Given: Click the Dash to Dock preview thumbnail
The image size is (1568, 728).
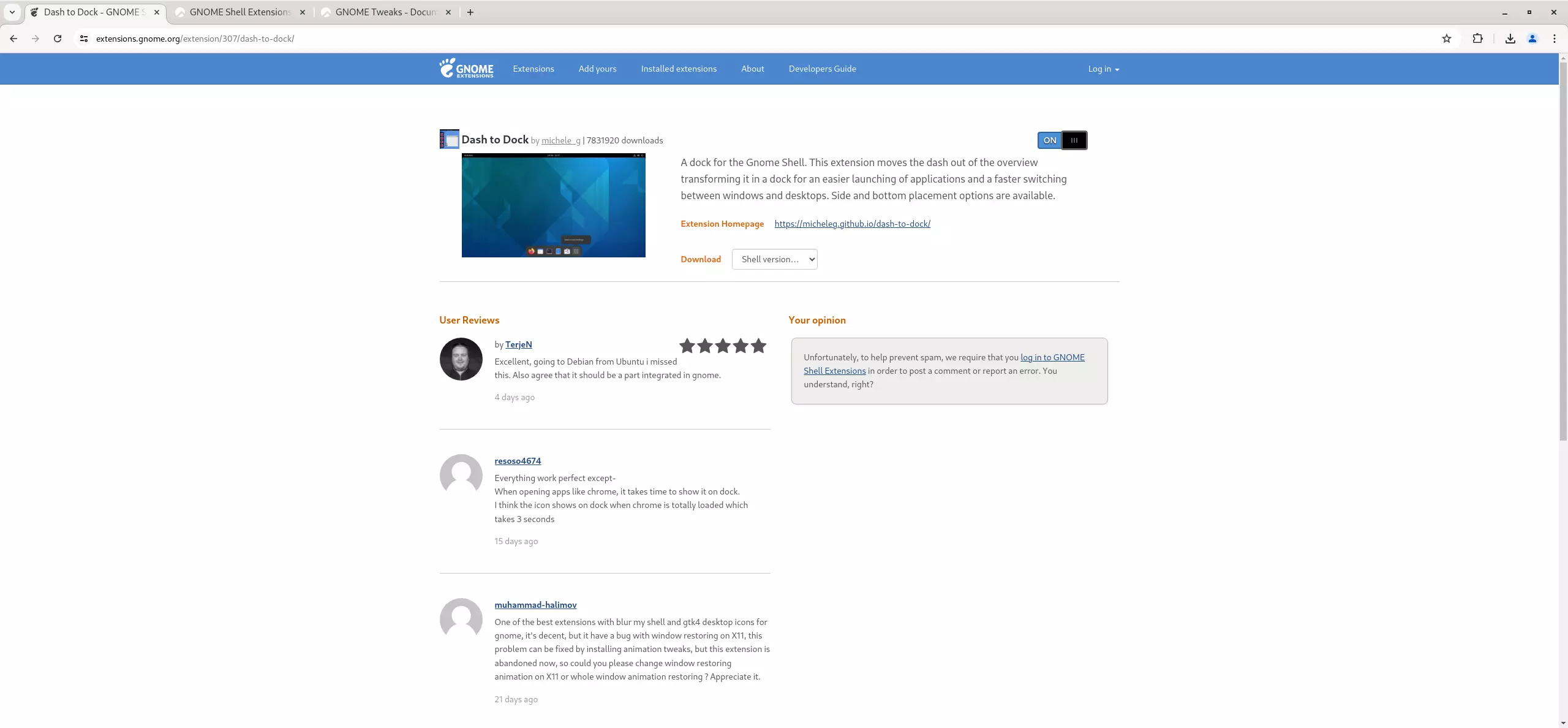Looking at the screenshot, I should (x=553, y=205).
